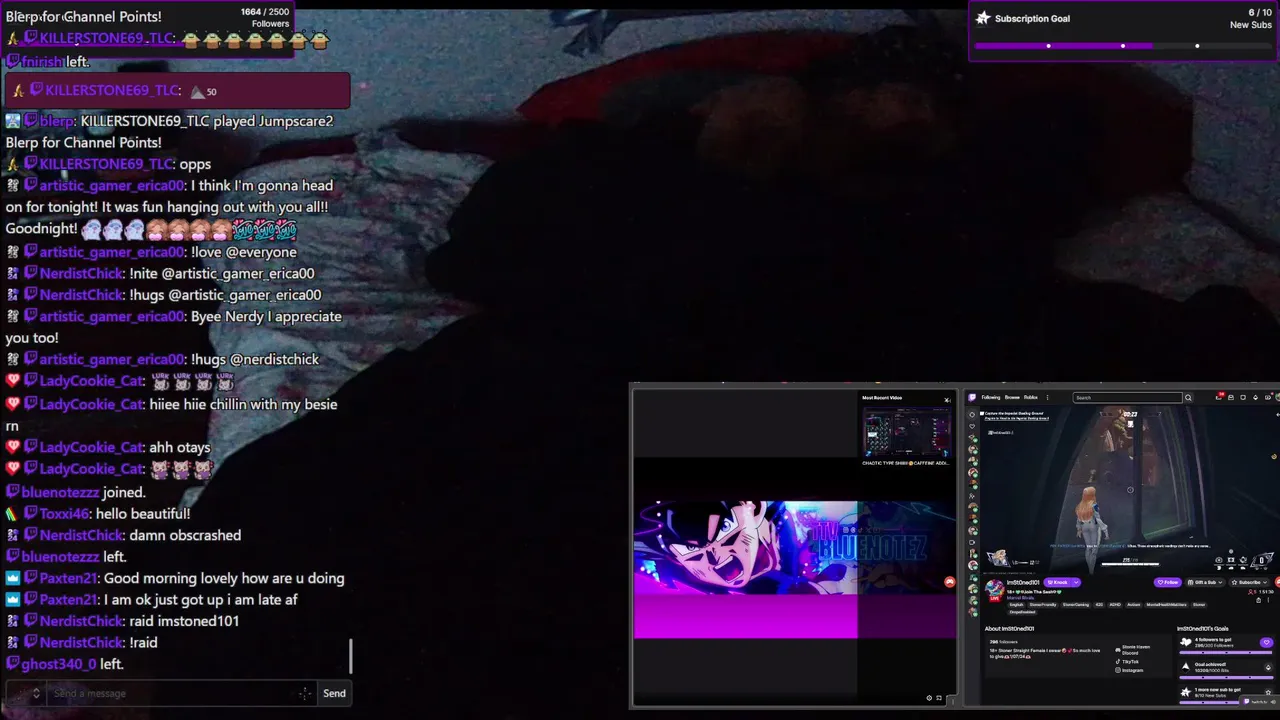Open the Most Recent Video thumbnail

[906, 431]
